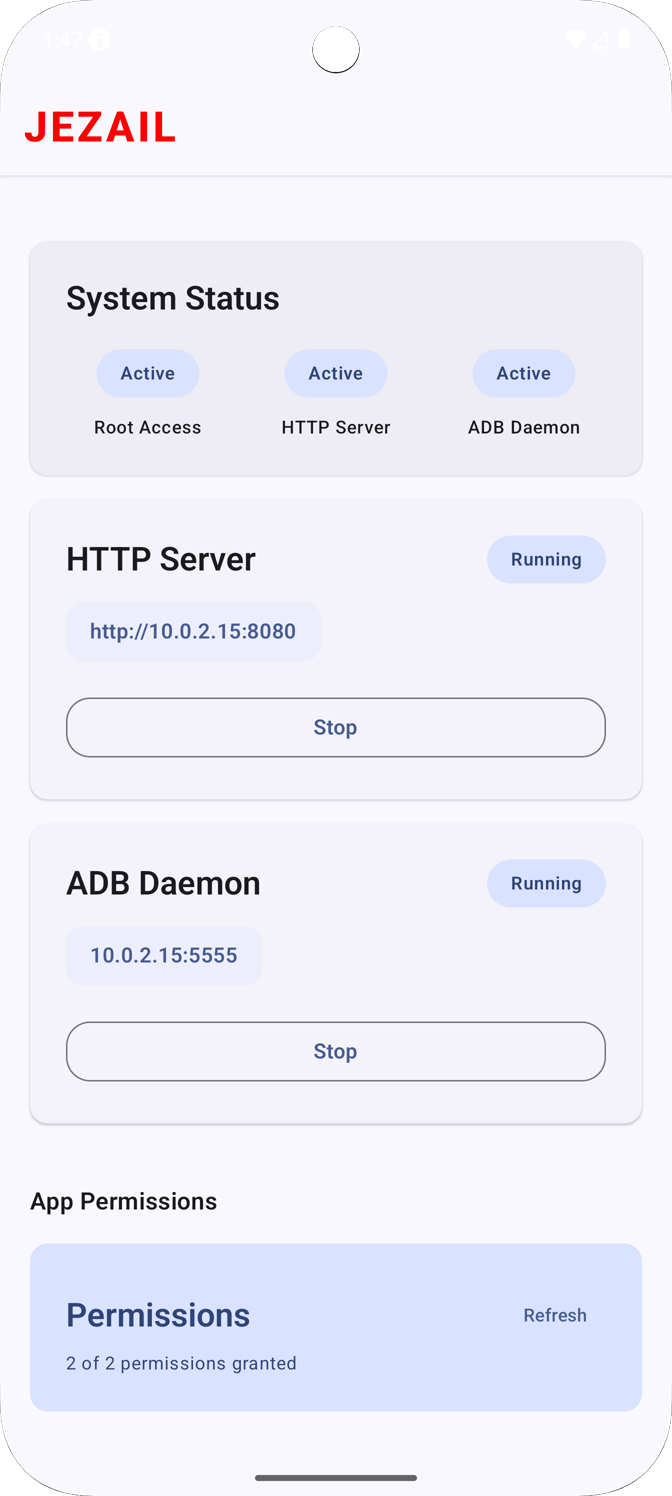Click the Running badge on the ADB Daemon card
Image resolution: width=672 pixels, height=1496 pixels.
(546, 883)
